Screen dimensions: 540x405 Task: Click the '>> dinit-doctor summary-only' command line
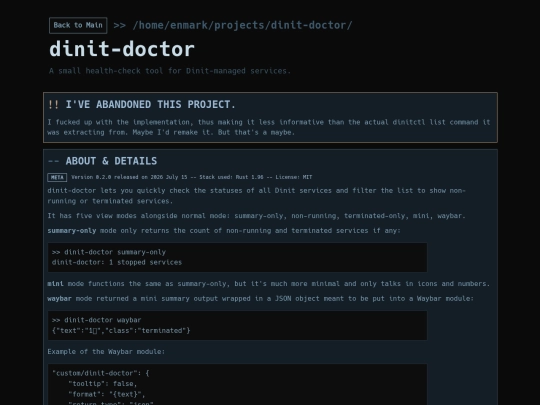coord(109,252)
